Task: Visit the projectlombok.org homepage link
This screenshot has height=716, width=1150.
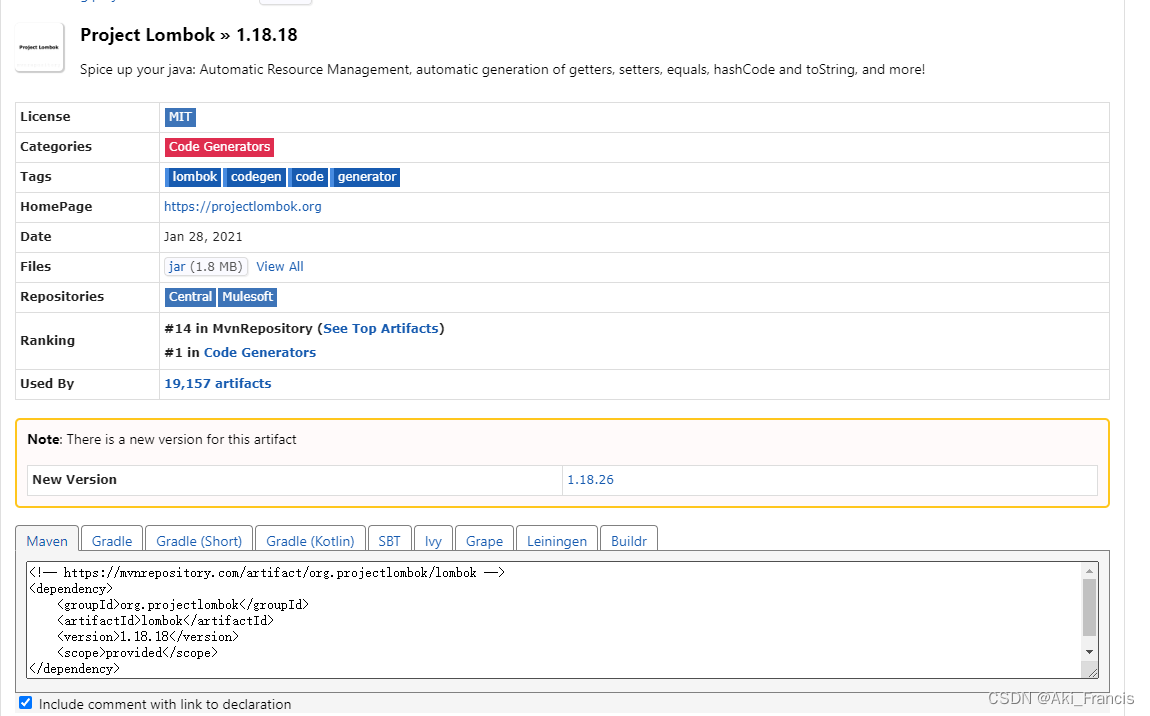Action: (243, 206)
